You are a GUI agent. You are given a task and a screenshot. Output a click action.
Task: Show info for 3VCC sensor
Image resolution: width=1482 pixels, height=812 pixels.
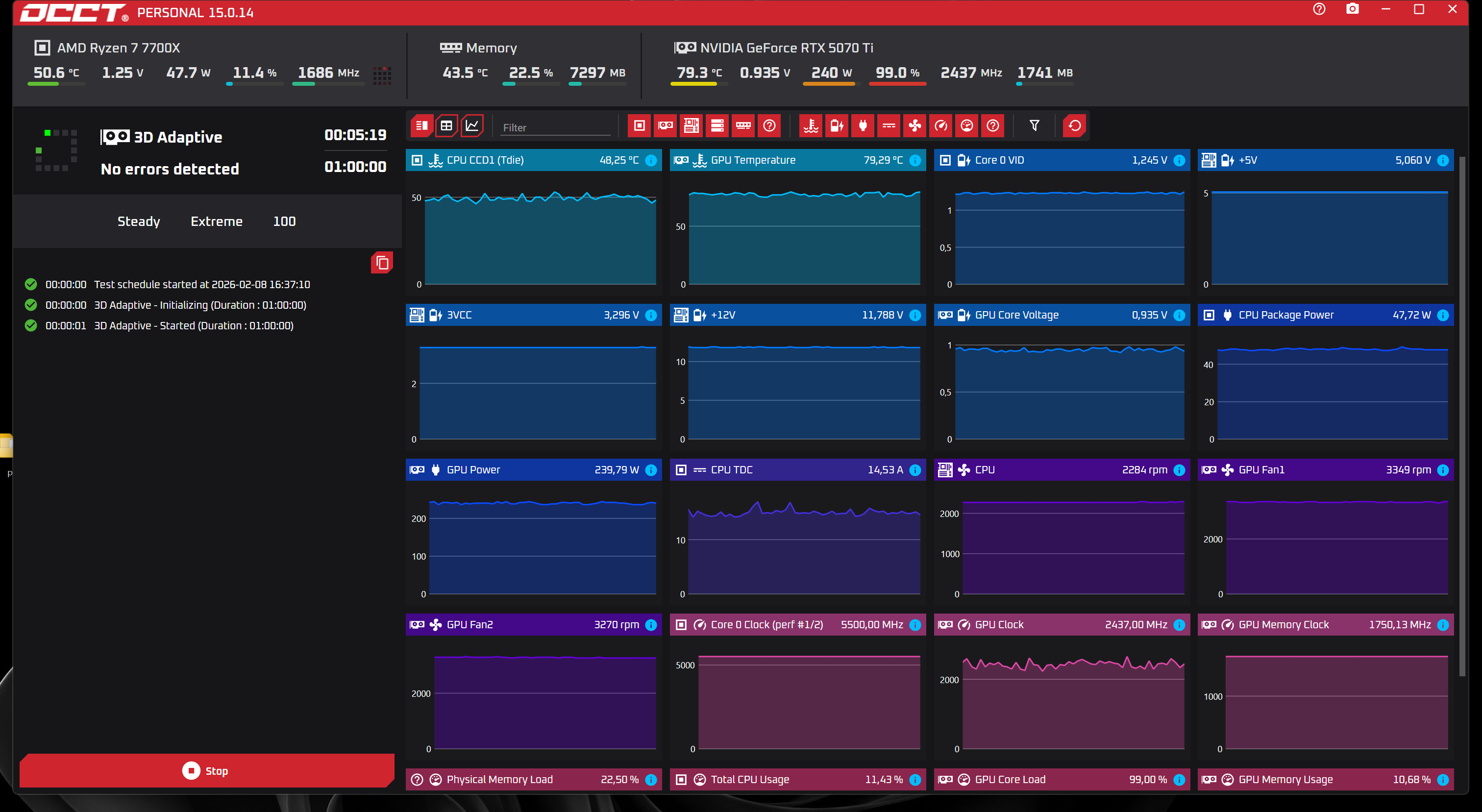(651, 315)
